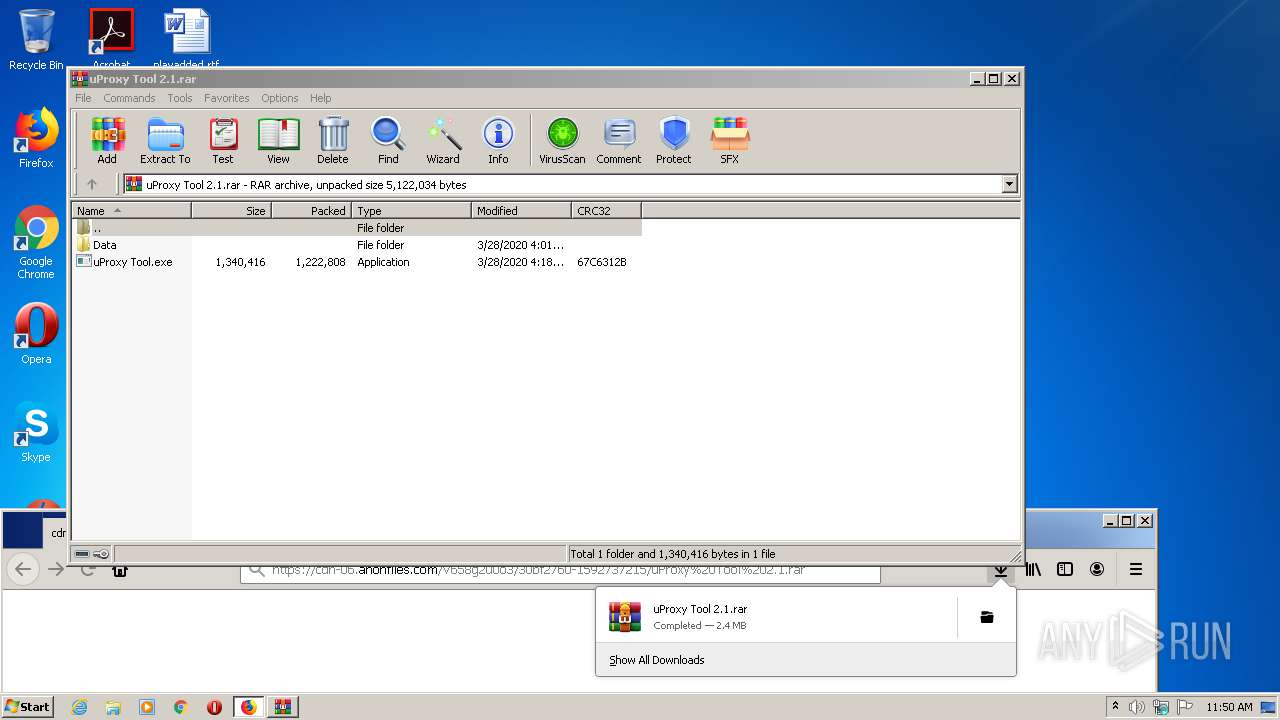1280x720 pixels.
Task: Click the Comment toolbar icon
Action: pyautogui.click(x=619, y=141)
